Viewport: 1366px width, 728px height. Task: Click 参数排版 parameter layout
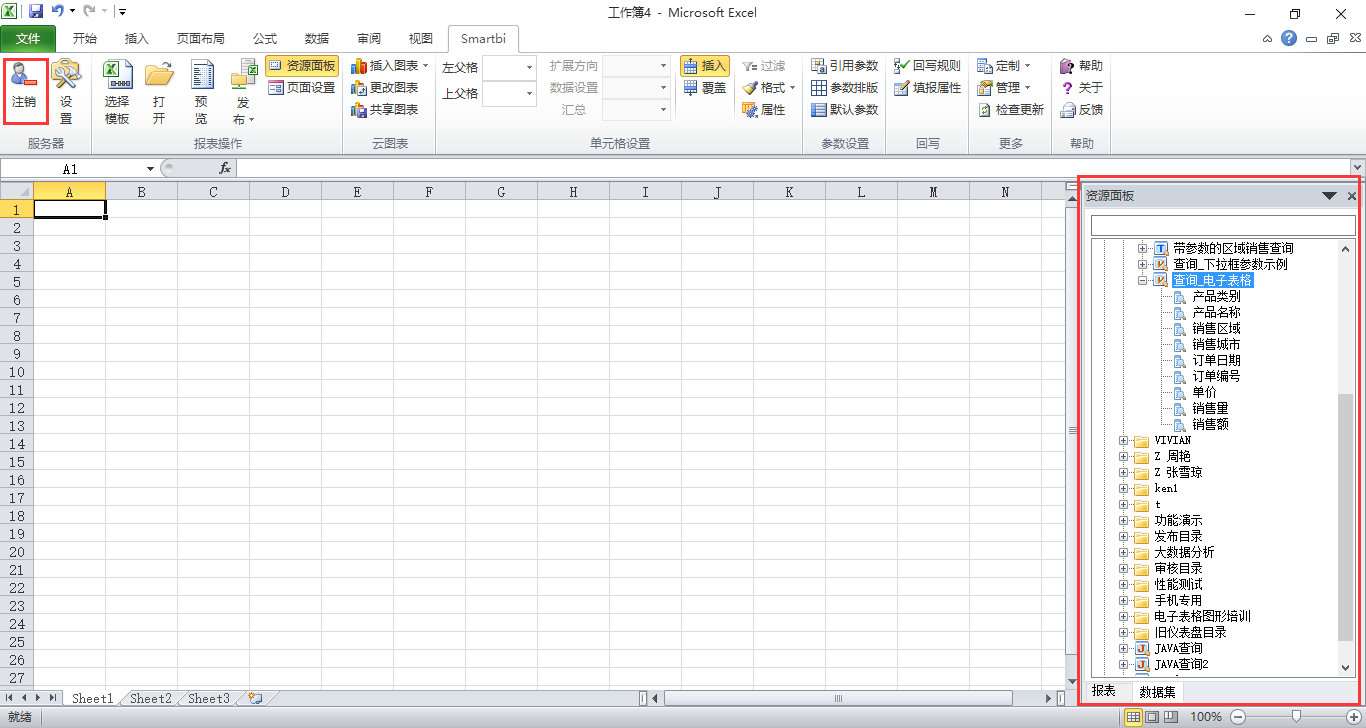[845, 88]
